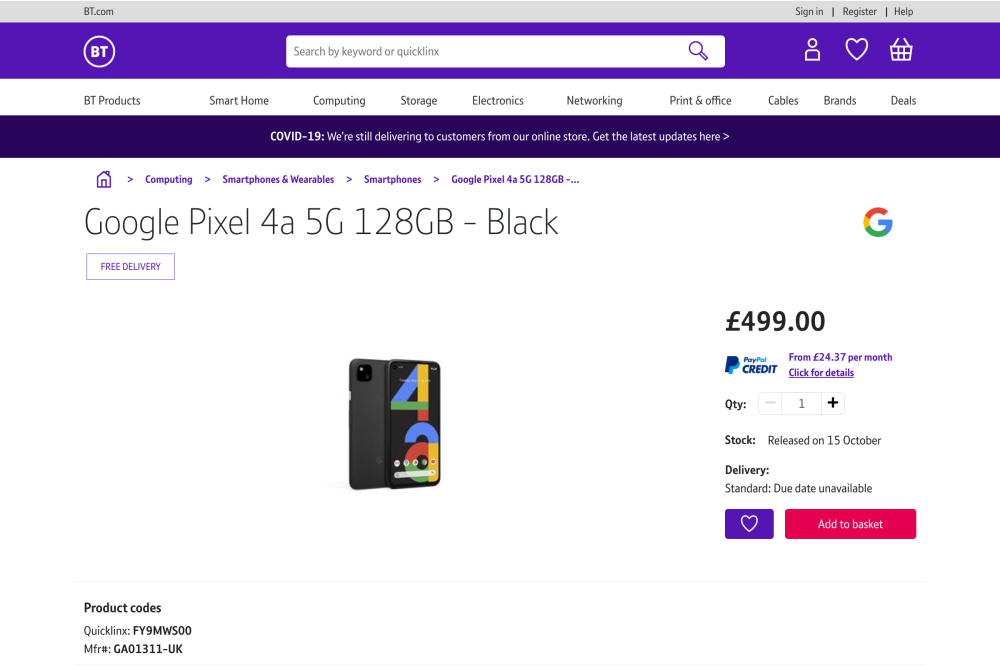The image size is (1000, 666).
Task: Open PayPal Credit 'Click for details' link
Action: 821,373
